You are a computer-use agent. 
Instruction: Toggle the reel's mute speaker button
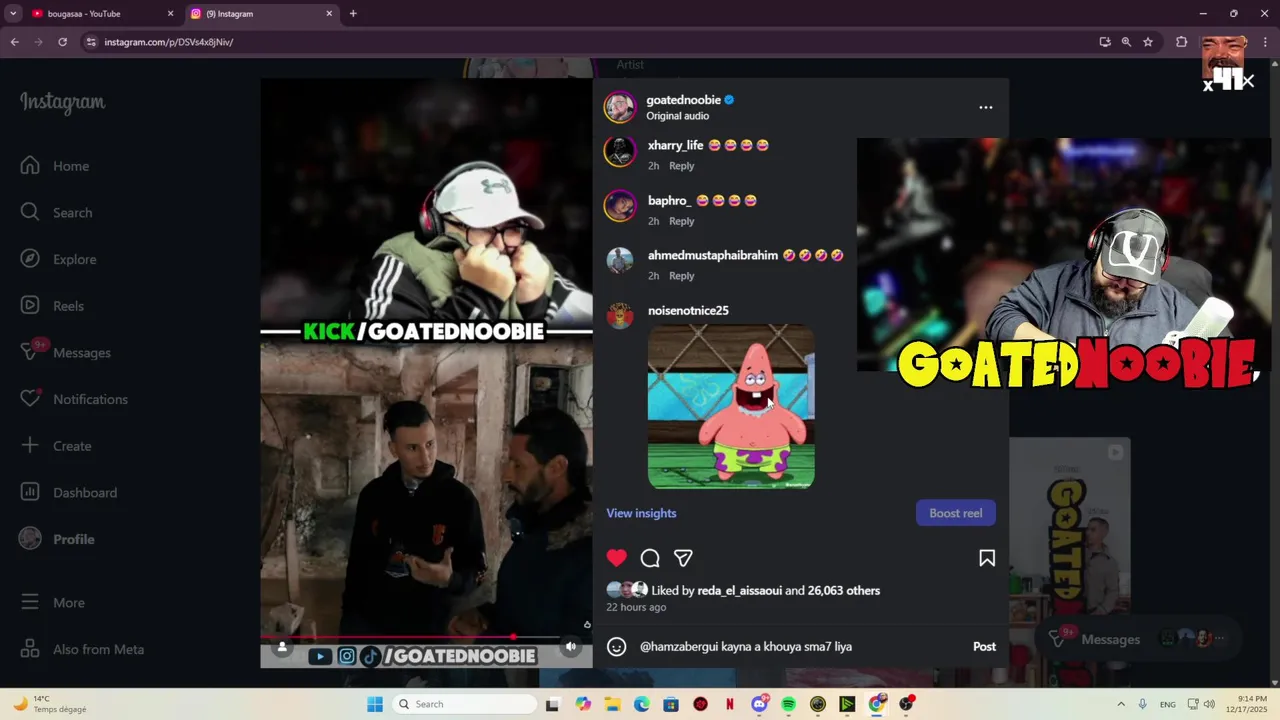(x=571, y=647)
